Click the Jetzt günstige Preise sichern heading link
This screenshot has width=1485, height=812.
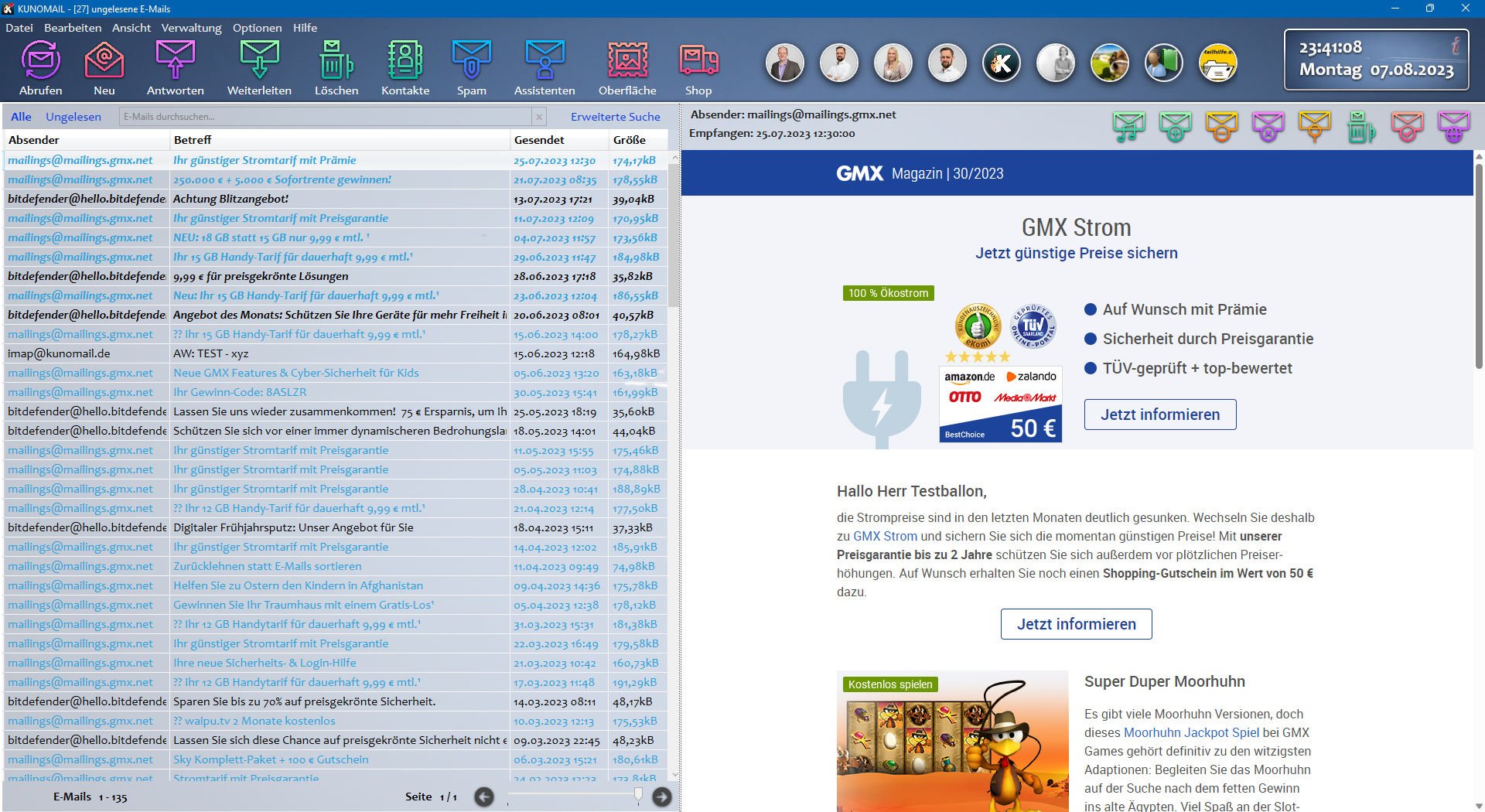point(1076,253)
